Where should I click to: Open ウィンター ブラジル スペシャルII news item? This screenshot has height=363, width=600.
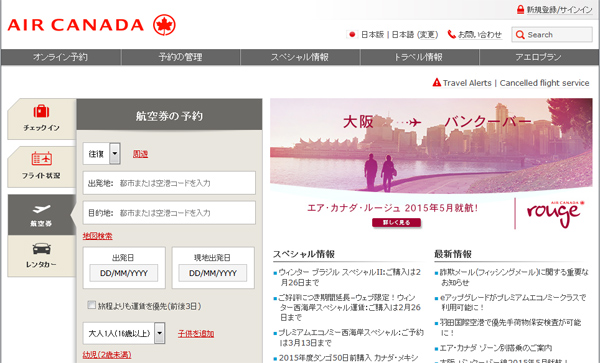tap(349, 277)
